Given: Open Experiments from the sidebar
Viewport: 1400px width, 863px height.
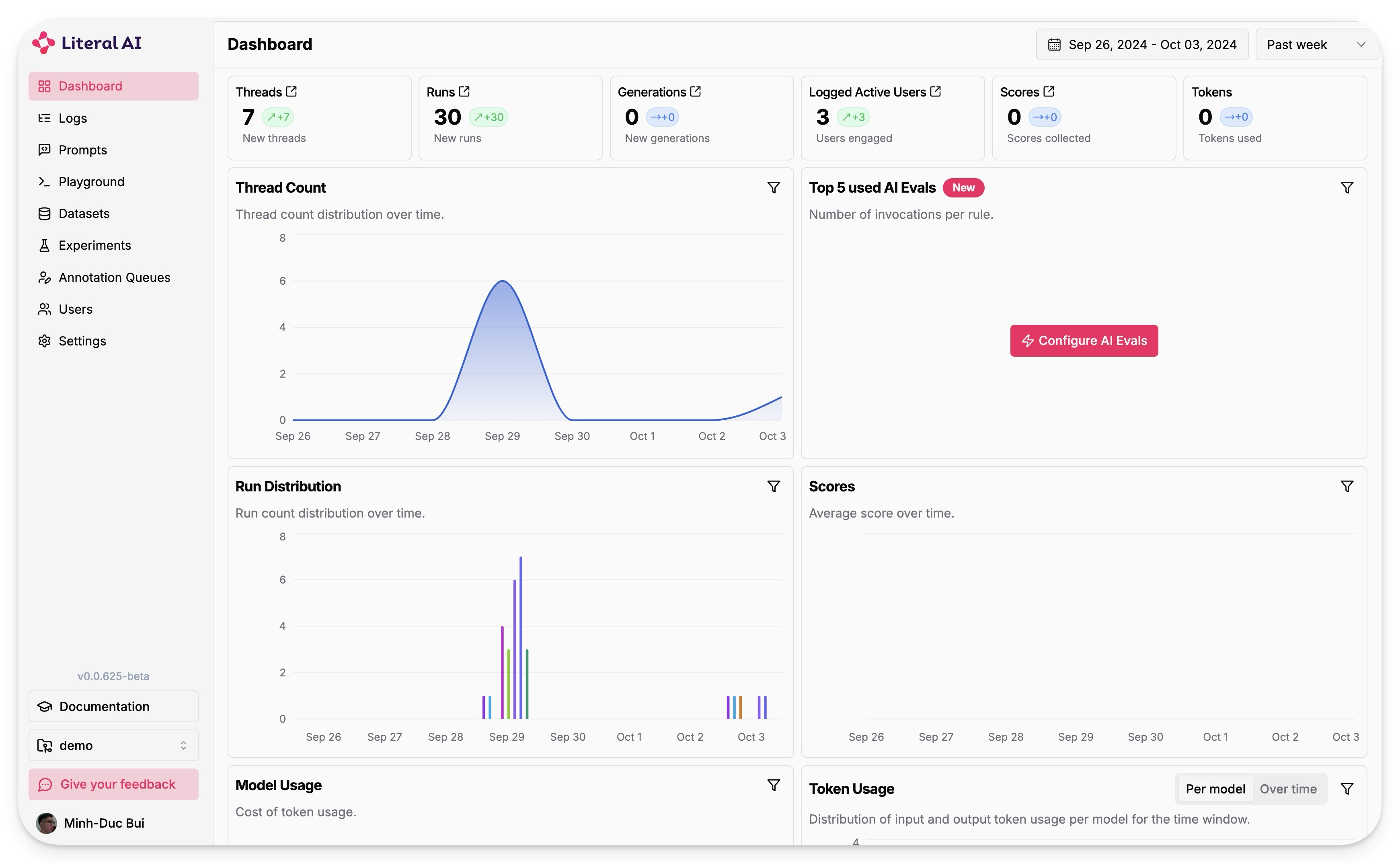Looking at the screenshot, I should point(113,245).
